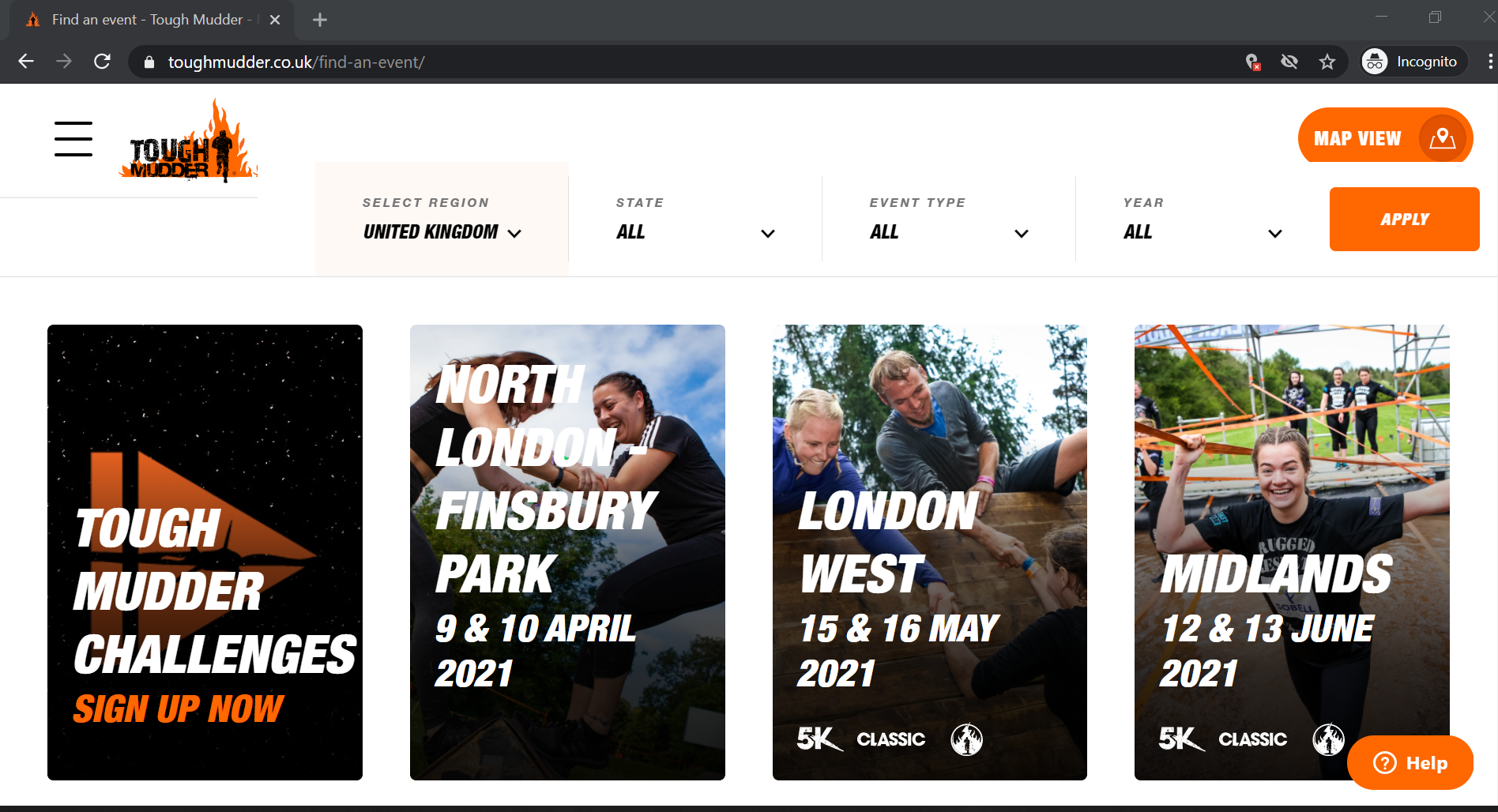The height and width of the screenshot is (812, 1498).
Task: Open the Incognito profile indicator
Action: (1413, 62)
